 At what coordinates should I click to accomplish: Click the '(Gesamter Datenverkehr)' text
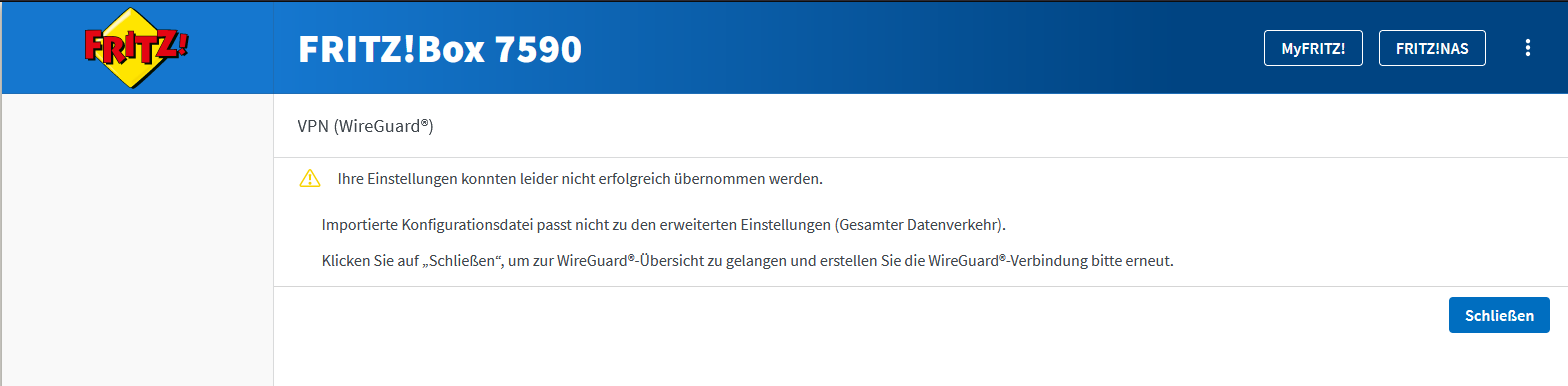point(917,224)
